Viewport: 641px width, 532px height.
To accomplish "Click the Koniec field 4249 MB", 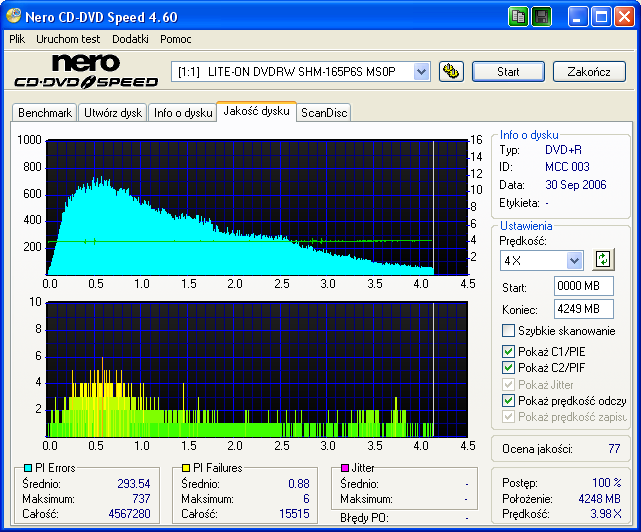I will [584, 309].
